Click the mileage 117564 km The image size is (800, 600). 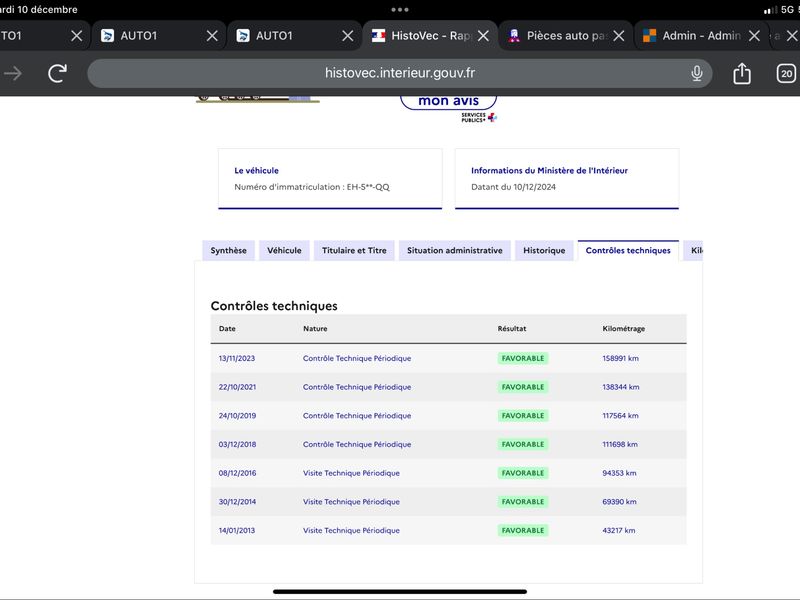pyautogui.click(x=620, y=415)
